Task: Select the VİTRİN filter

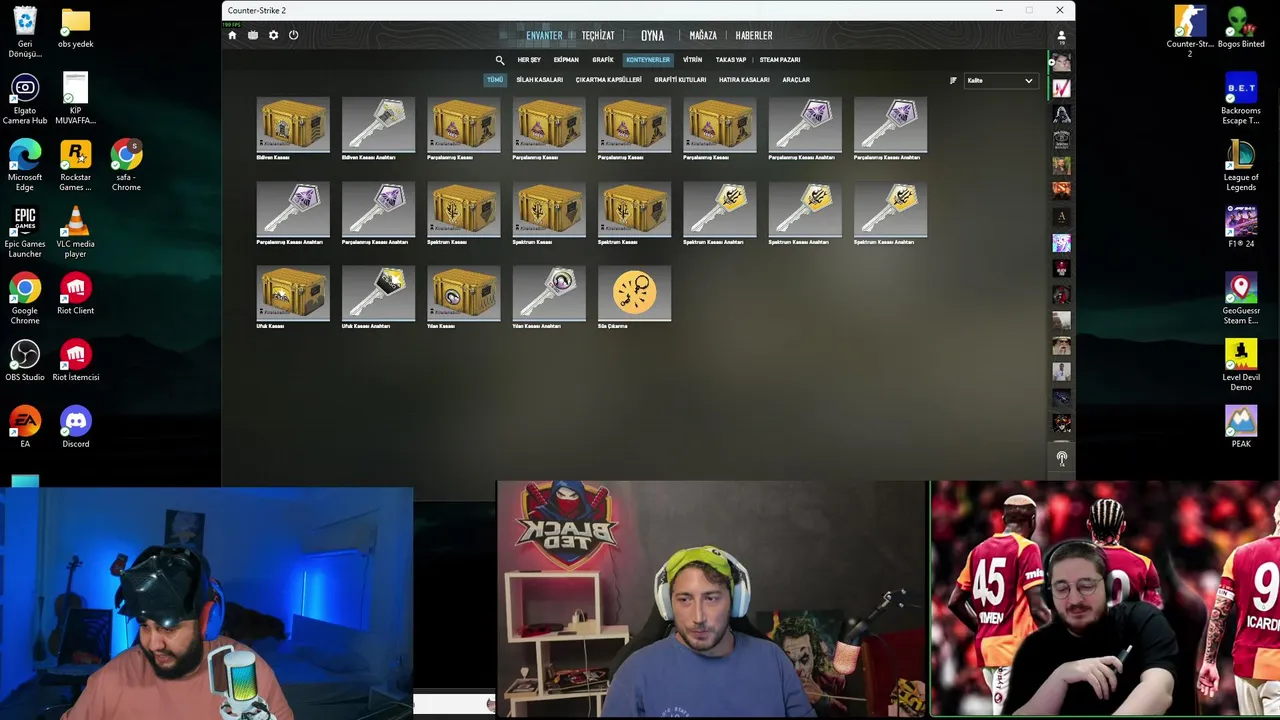Action: tap(692, 60)
